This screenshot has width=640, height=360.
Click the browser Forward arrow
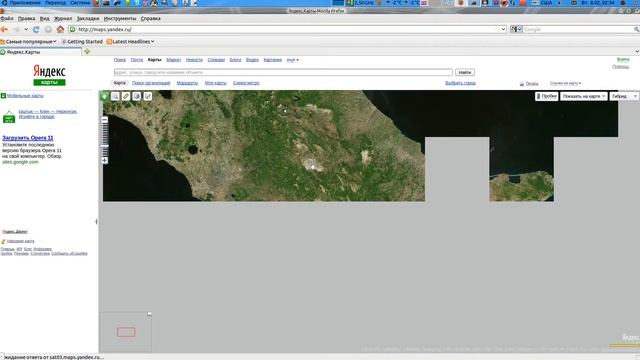tap(16, 29)
